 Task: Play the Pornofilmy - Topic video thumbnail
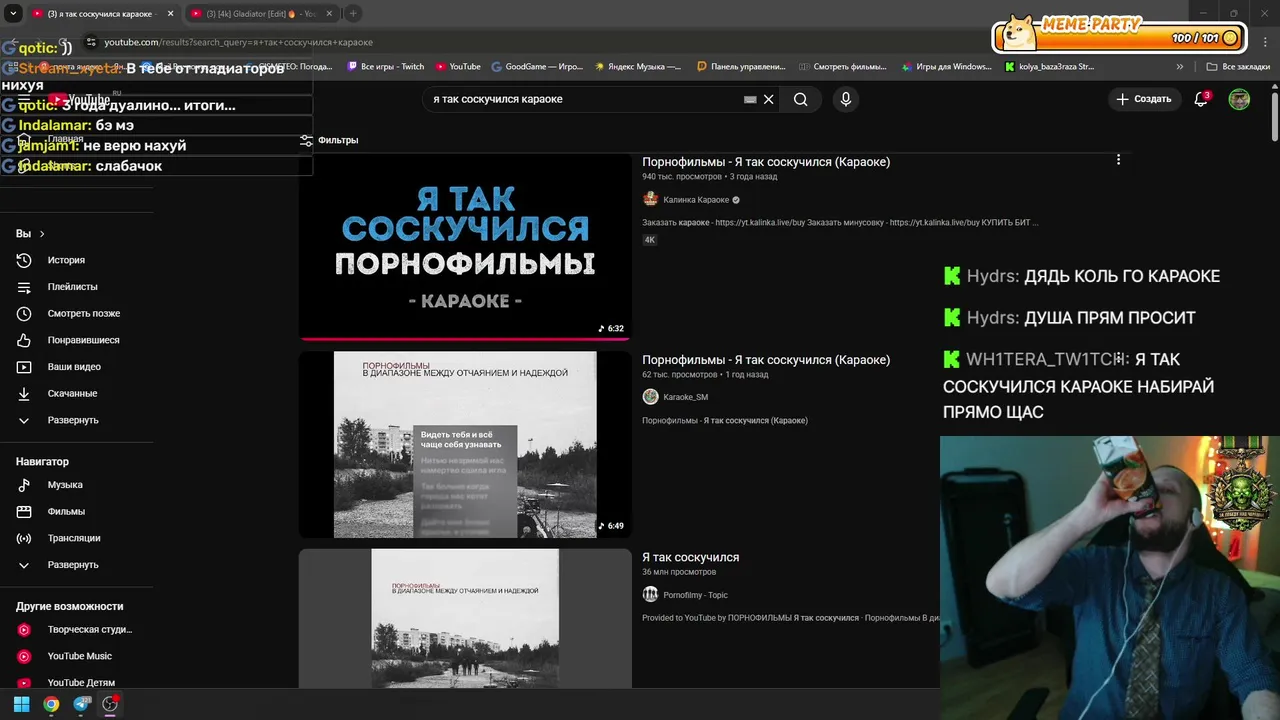point(465,618)
